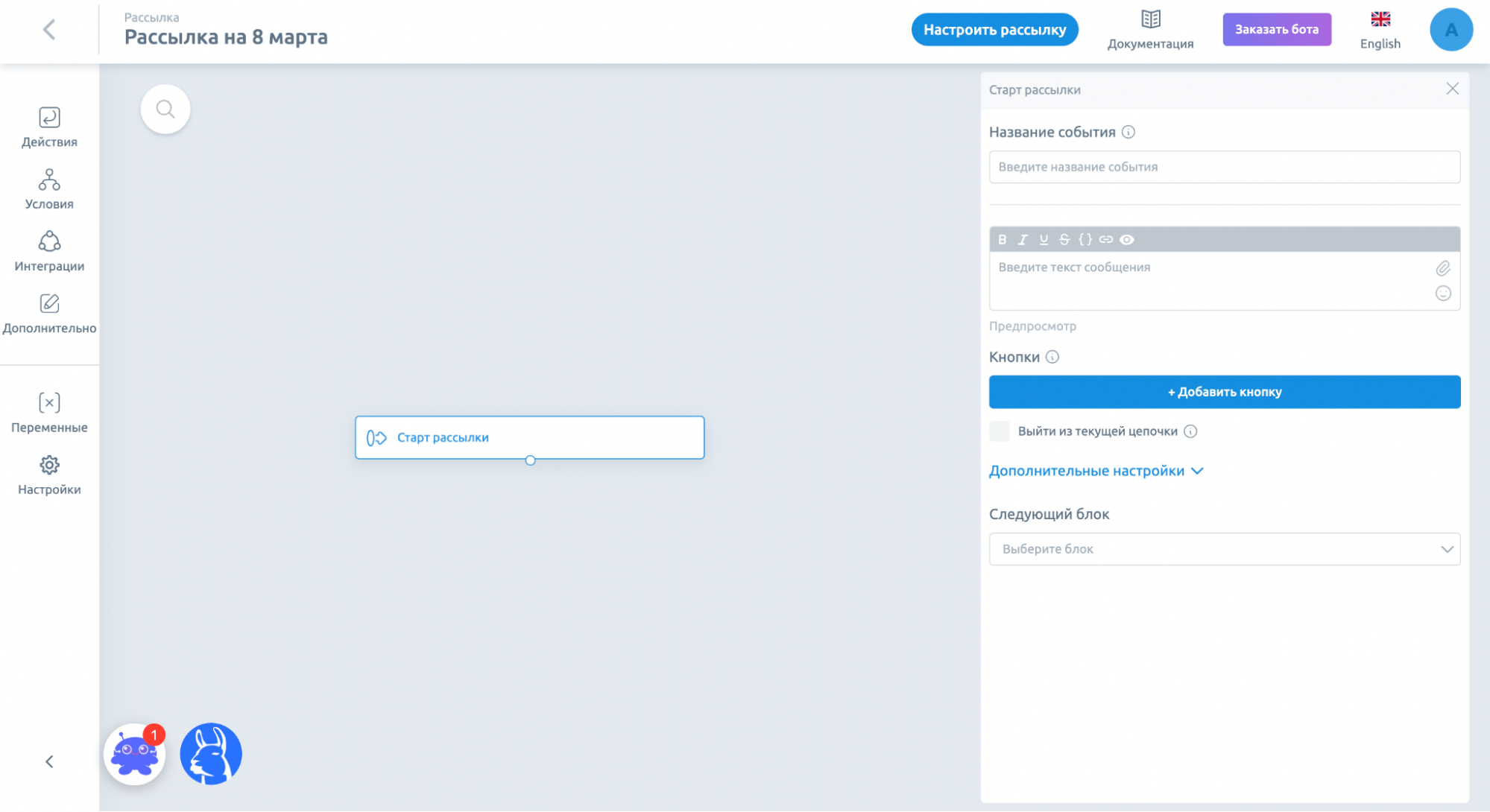Image resolution: width=1490 pixels, height=812 pixels.
Task: Expand Дополнительные настройки section
Action: click(x=1096, y=470)
